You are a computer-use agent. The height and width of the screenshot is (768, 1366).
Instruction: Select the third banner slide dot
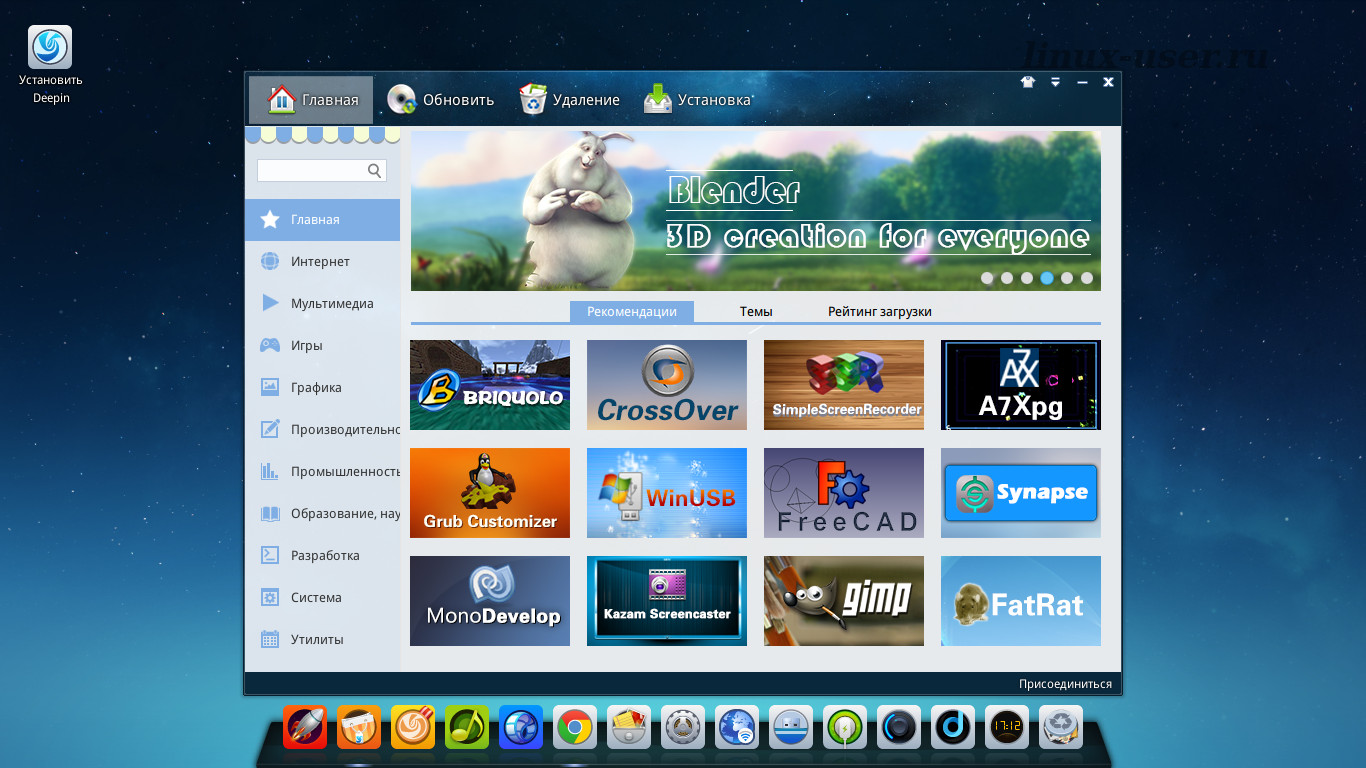click(x=1027, y=279)
